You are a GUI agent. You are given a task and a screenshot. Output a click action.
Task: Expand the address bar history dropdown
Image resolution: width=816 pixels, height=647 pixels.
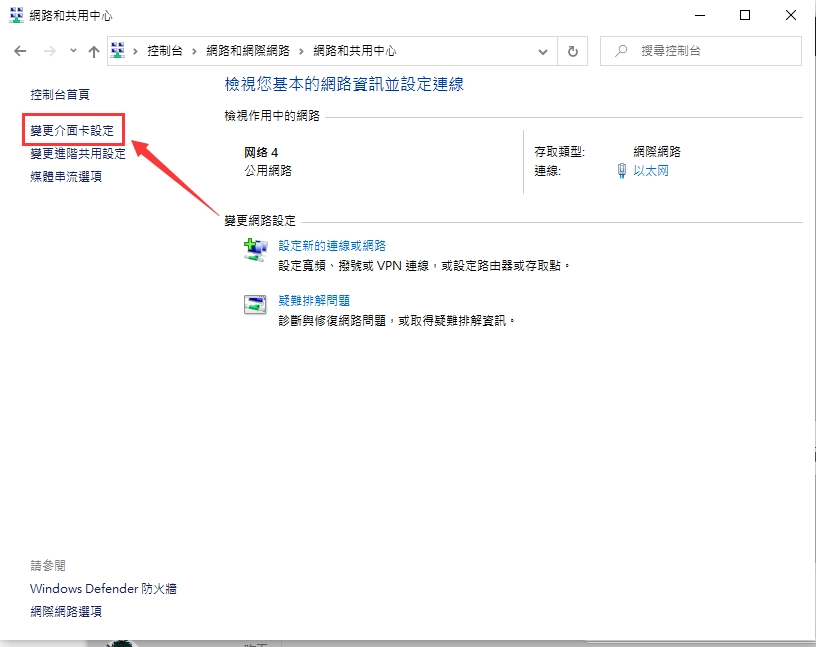click(x=543, y=51)
